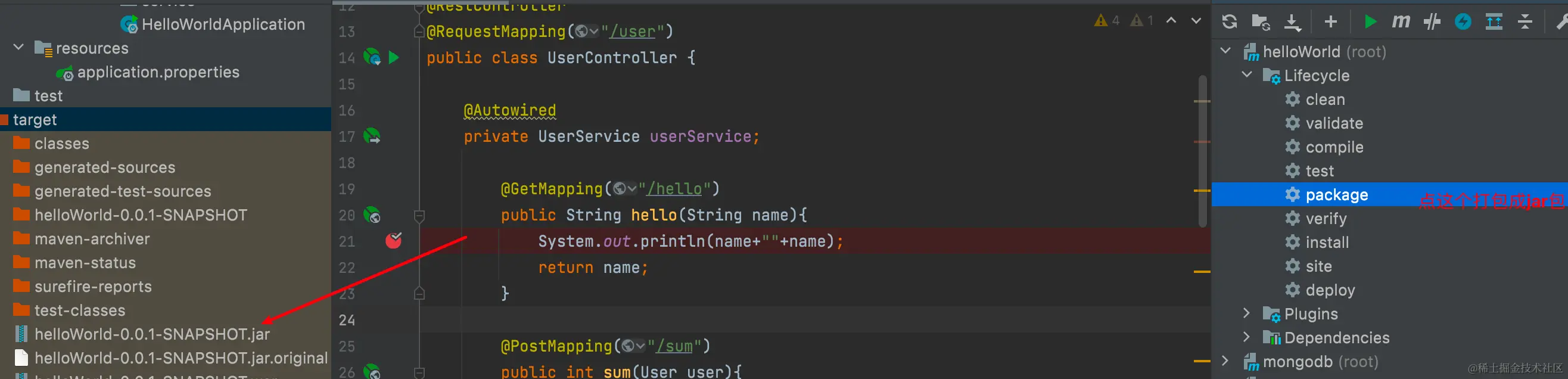Collapse all Maven tree nodes
Viewport: 1568px width, 379px height.
[1525, 22]
